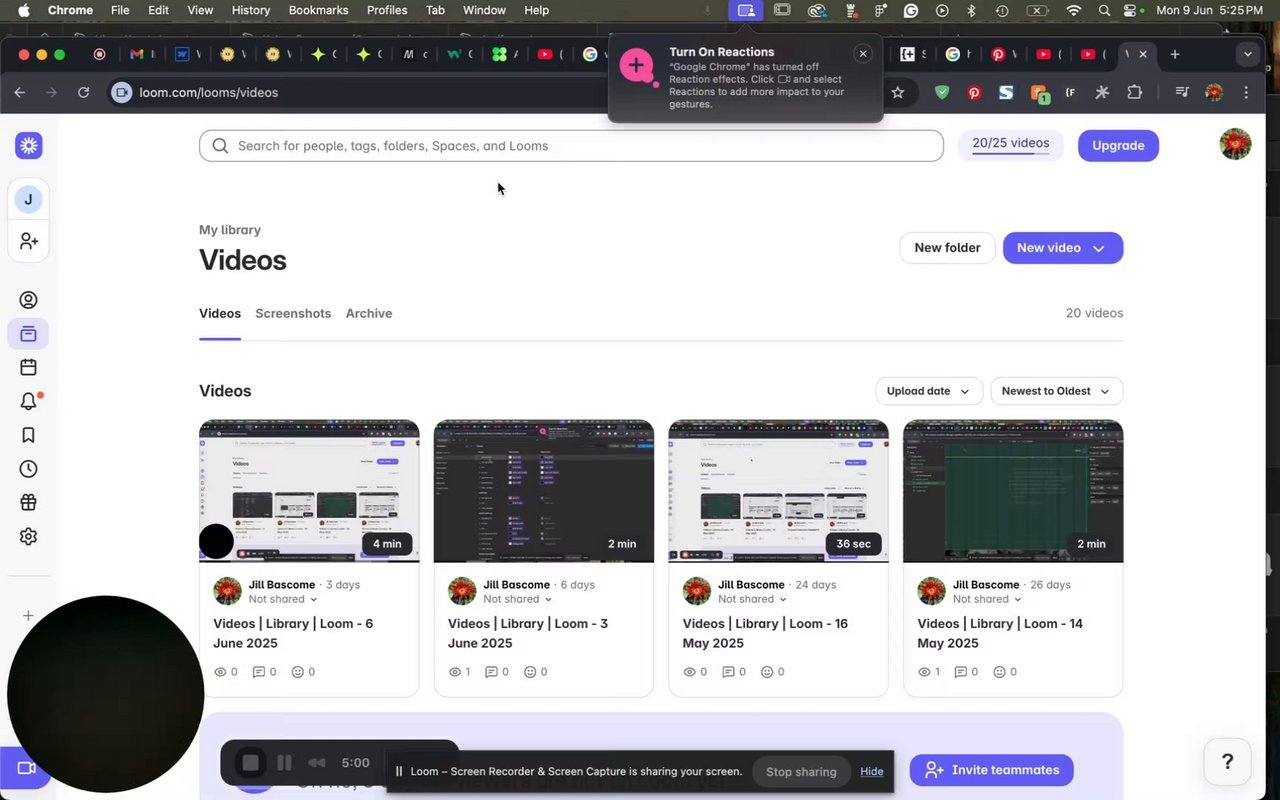1280x800 pixels.
Task: Open the profile sidebar icon
Action: click(x=28, y=300)
